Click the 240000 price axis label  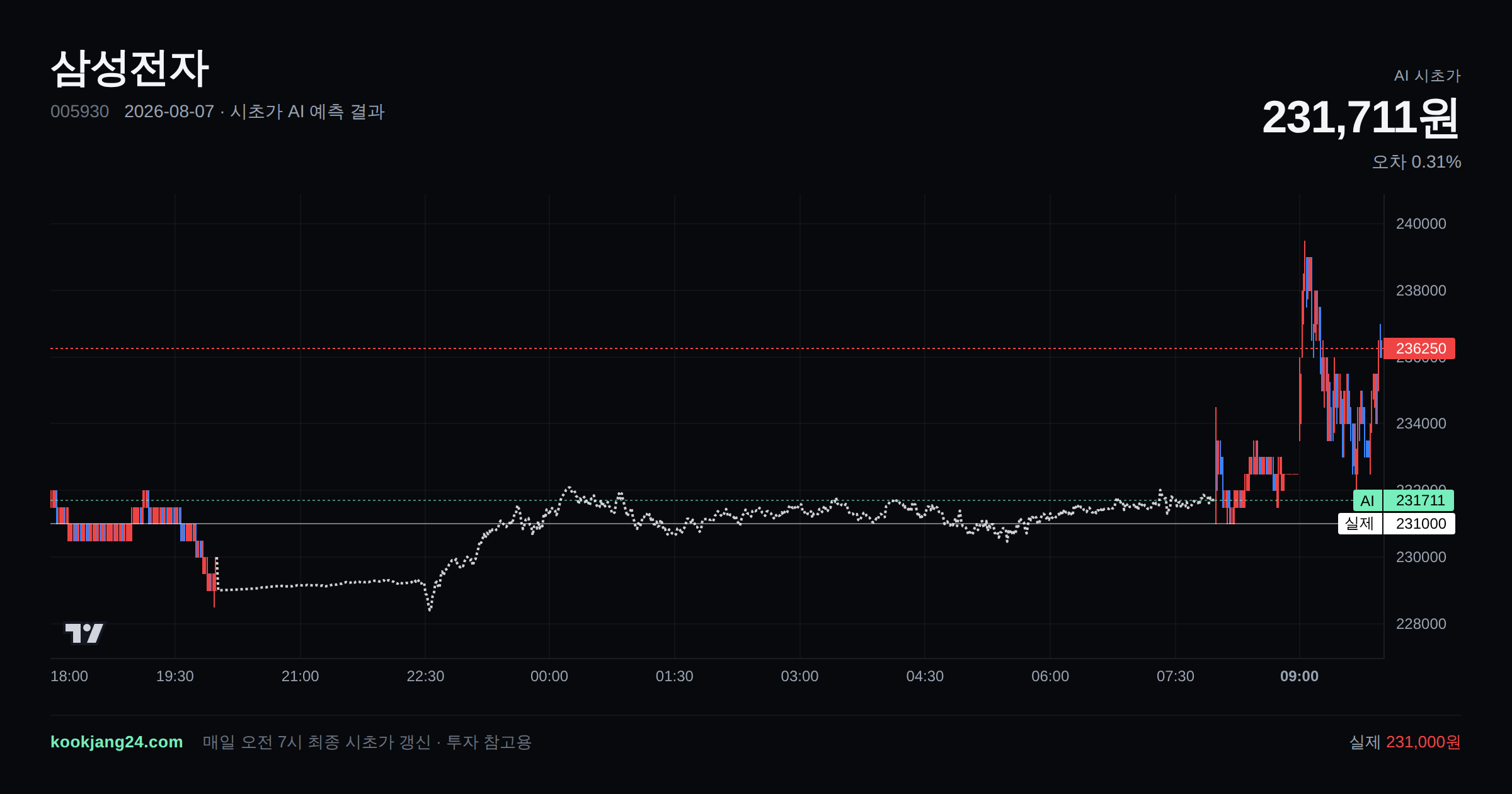click(x=1421, y=224)
